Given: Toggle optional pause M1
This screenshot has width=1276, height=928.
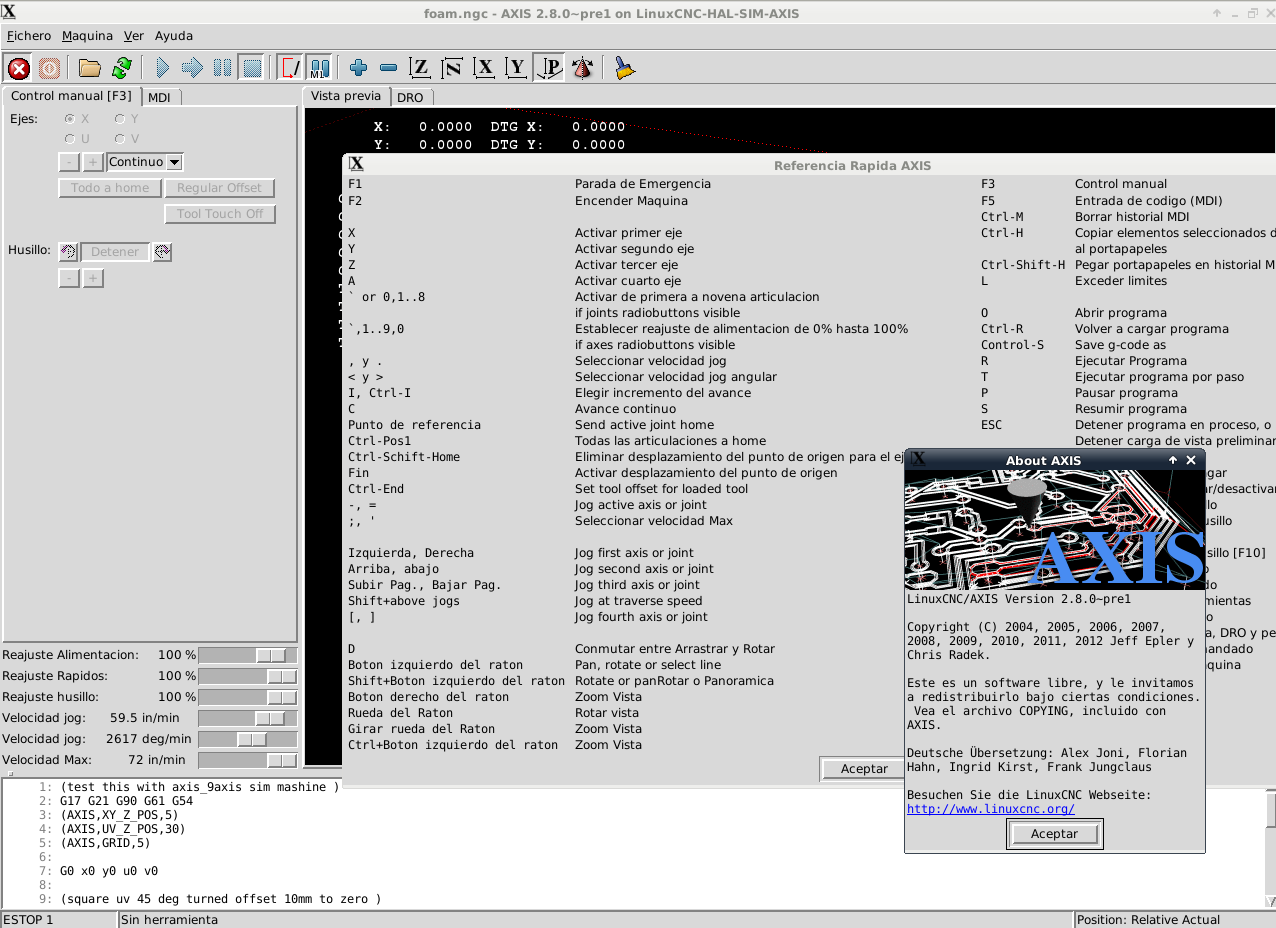Looking at the screenshot, I should 319,68.
